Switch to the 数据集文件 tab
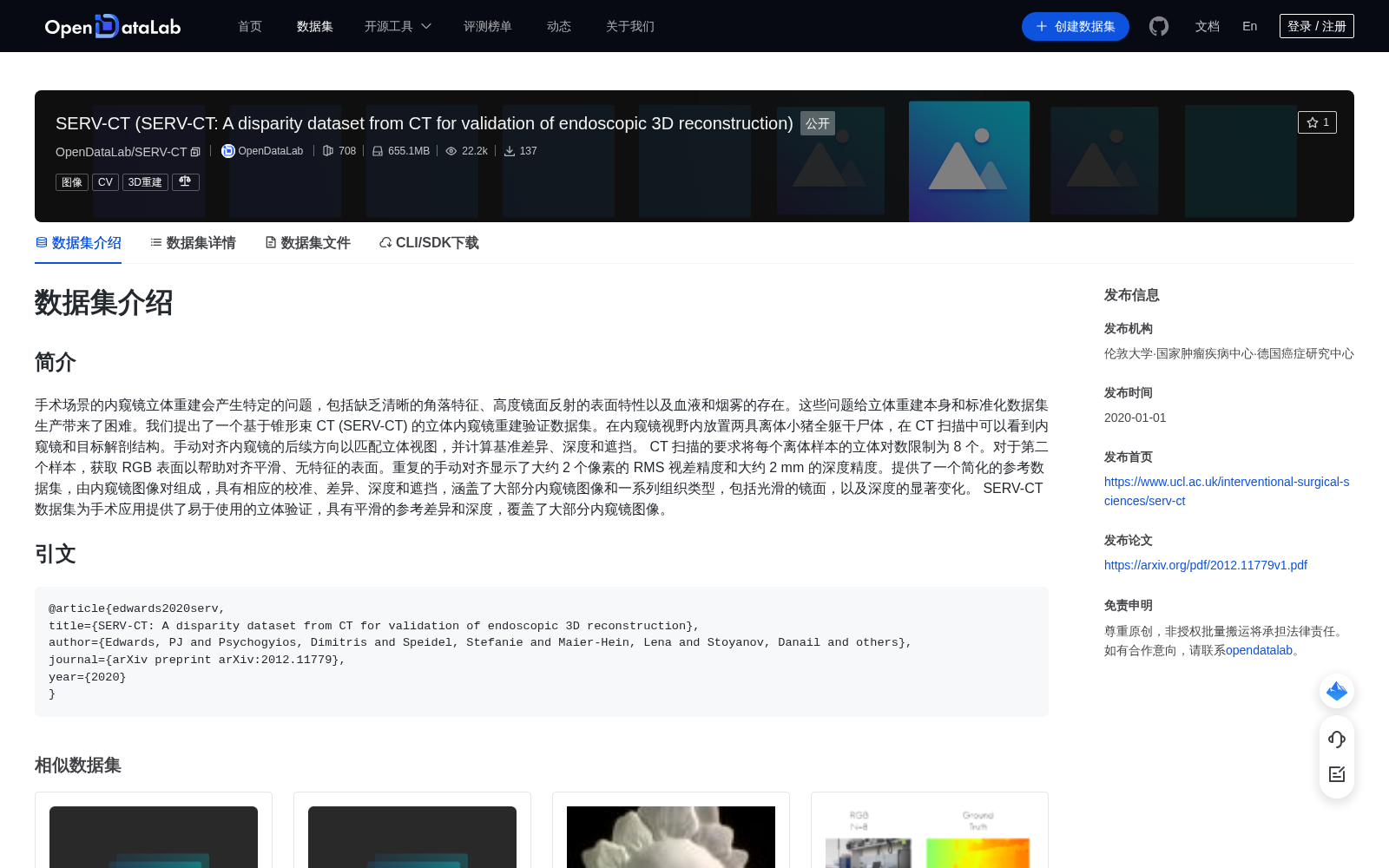Image resolution: width=1389 pixels, height=868 pixels. (x=307, y=243)
